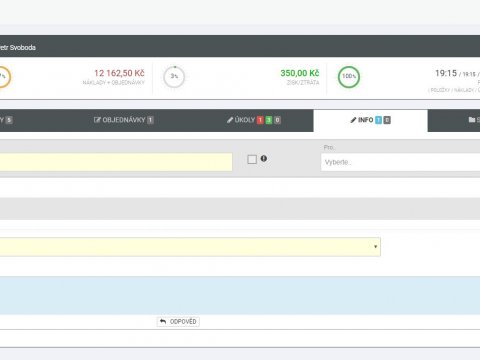Select the INFO tab
The height and width of the screenshot is (360, 480).
tap(370, 120)
